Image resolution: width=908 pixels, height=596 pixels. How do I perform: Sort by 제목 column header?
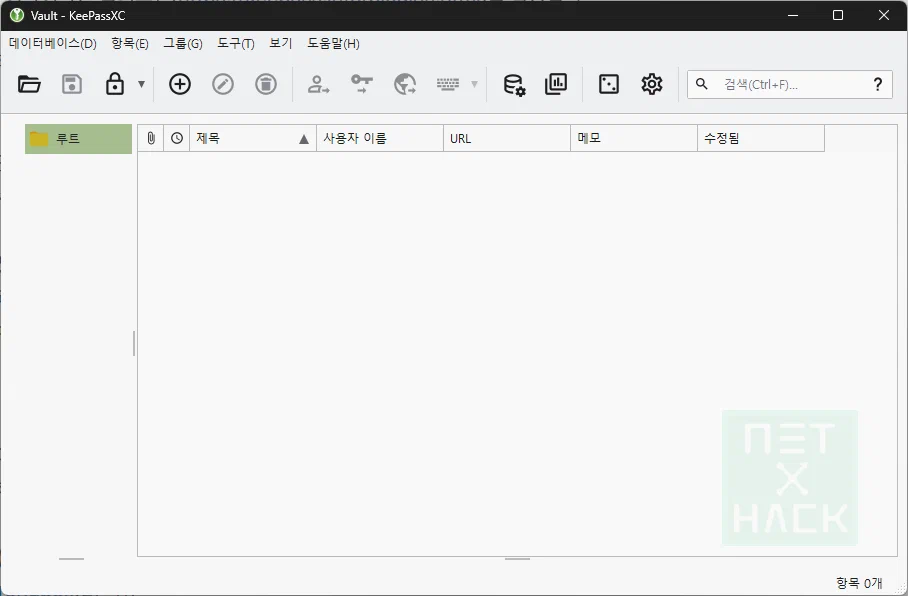point(253,138)
